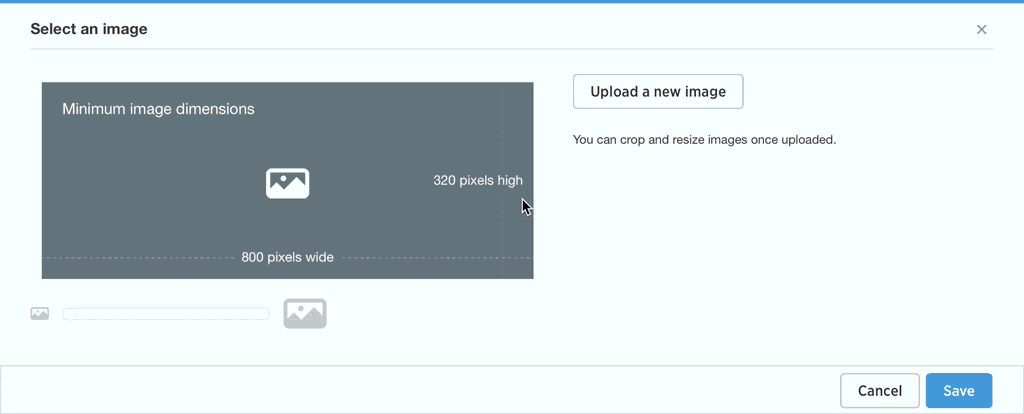Click the small image icon beside the slider
This screenshot has width=1024, height=414.
(40, 313)
